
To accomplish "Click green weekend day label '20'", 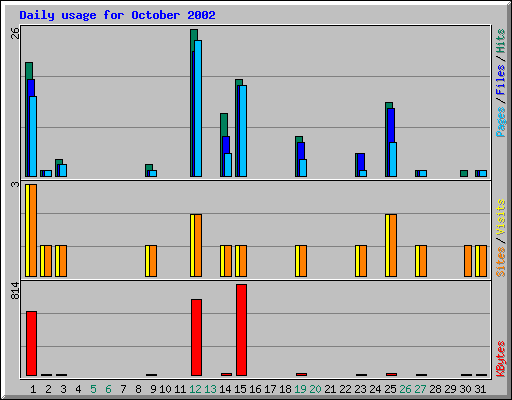I will [x=315, y=389].
